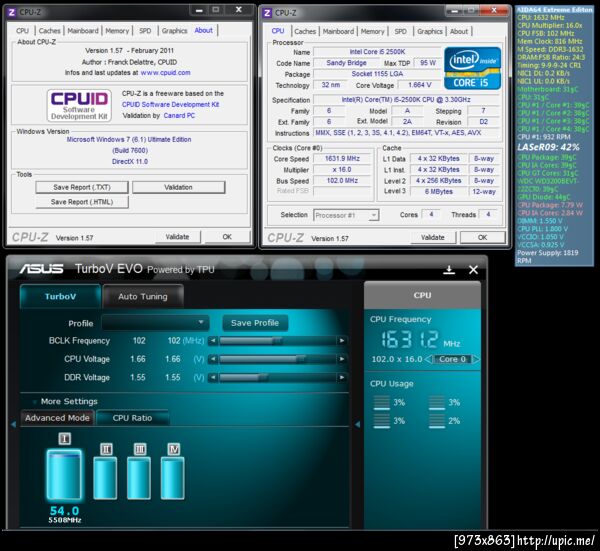Select core I indicator in CPU Ratio
The image size is (600, 551).
65,439
